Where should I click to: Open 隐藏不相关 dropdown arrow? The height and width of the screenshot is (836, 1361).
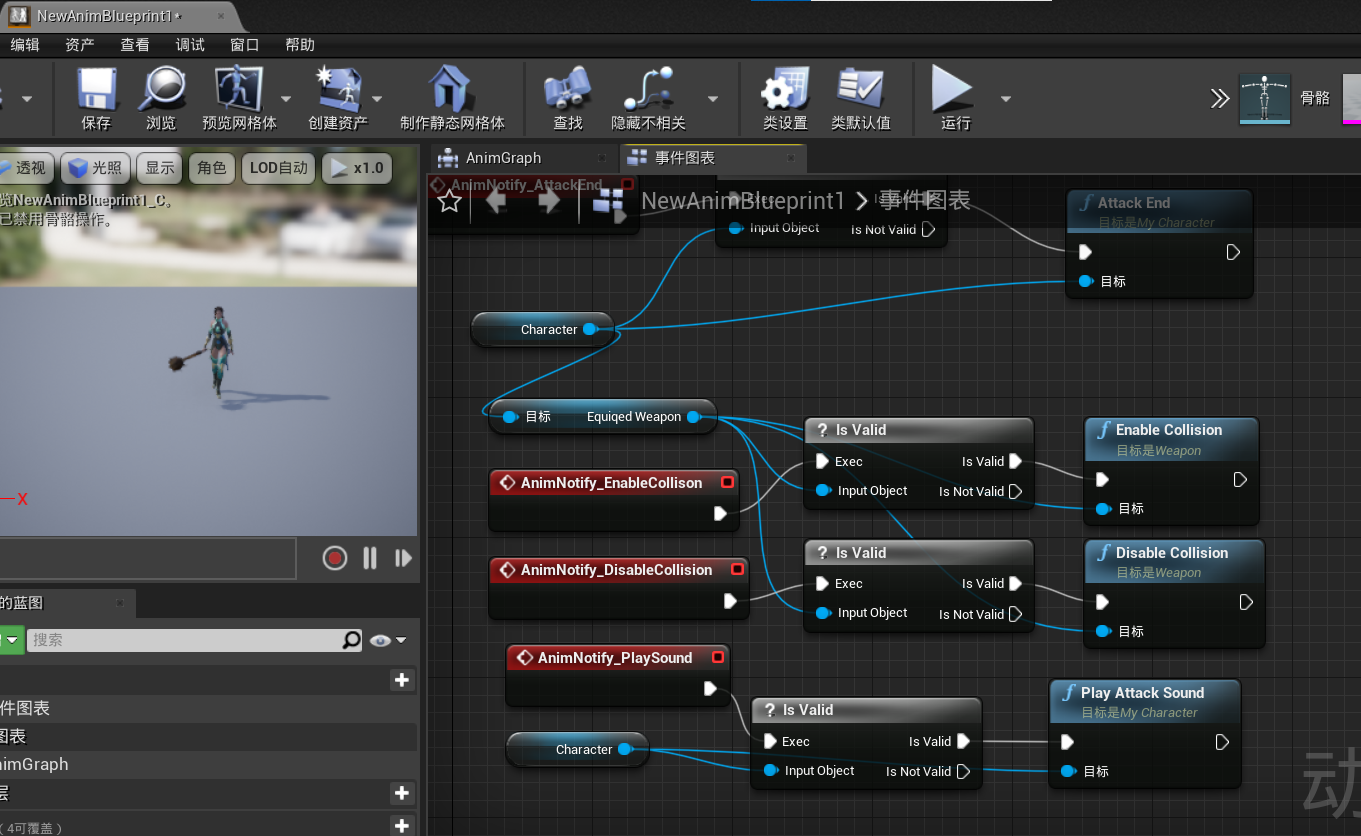[713, 99]
